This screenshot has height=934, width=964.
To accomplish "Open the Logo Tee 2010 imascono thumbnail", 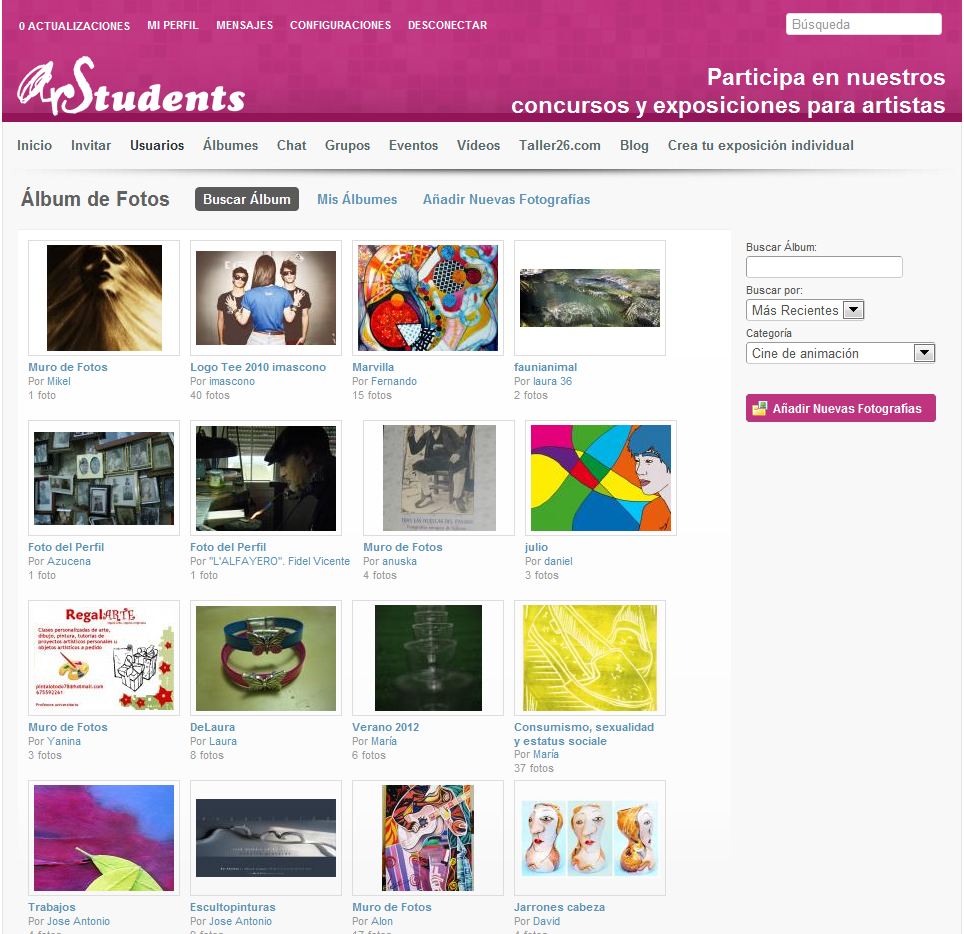I will point(266,298).
